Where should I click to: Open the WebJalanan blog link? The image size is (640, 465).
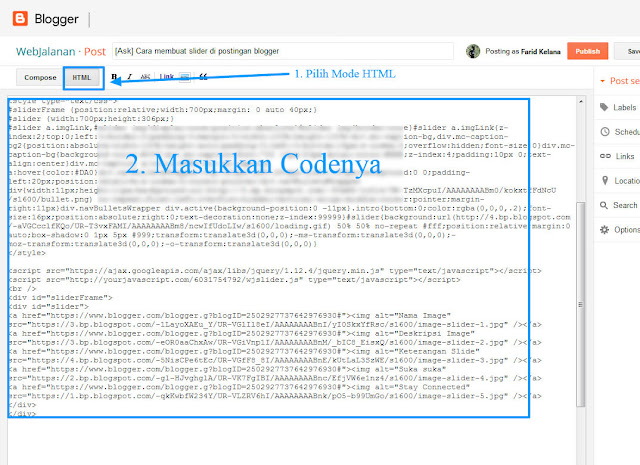coord(46,51)
